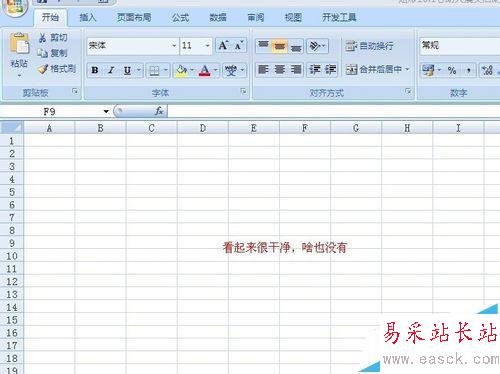This screenshot has width=500, height=374.
Task: Toggle underline formatting
Action: click(x=127, y=70)
